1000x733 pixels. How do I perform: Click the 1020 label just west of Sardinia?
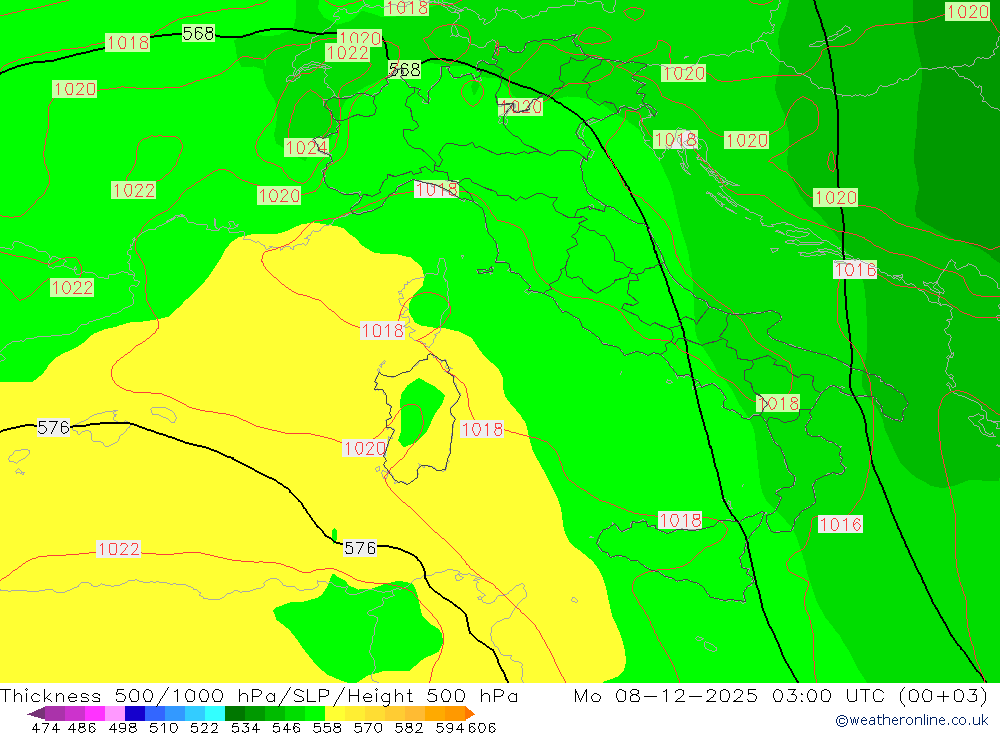364,448
